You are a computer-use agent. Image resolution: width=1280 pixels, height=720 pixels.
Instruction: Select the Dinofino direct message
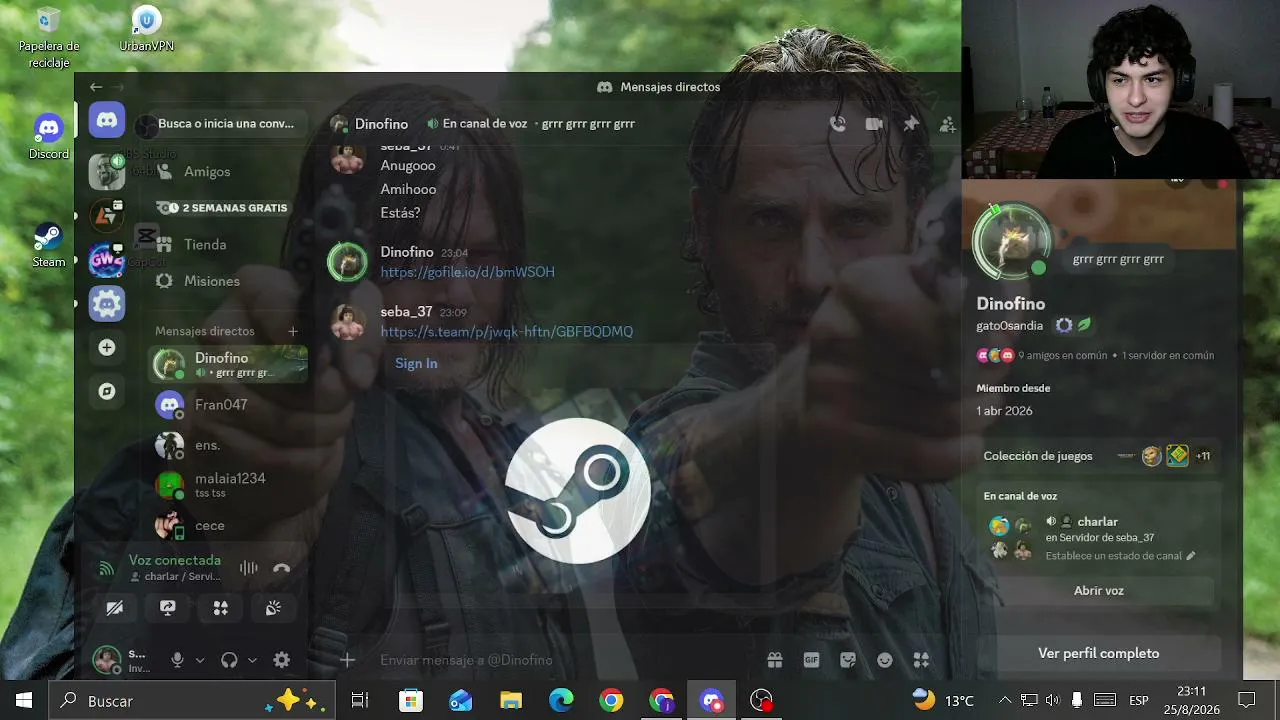228,364
